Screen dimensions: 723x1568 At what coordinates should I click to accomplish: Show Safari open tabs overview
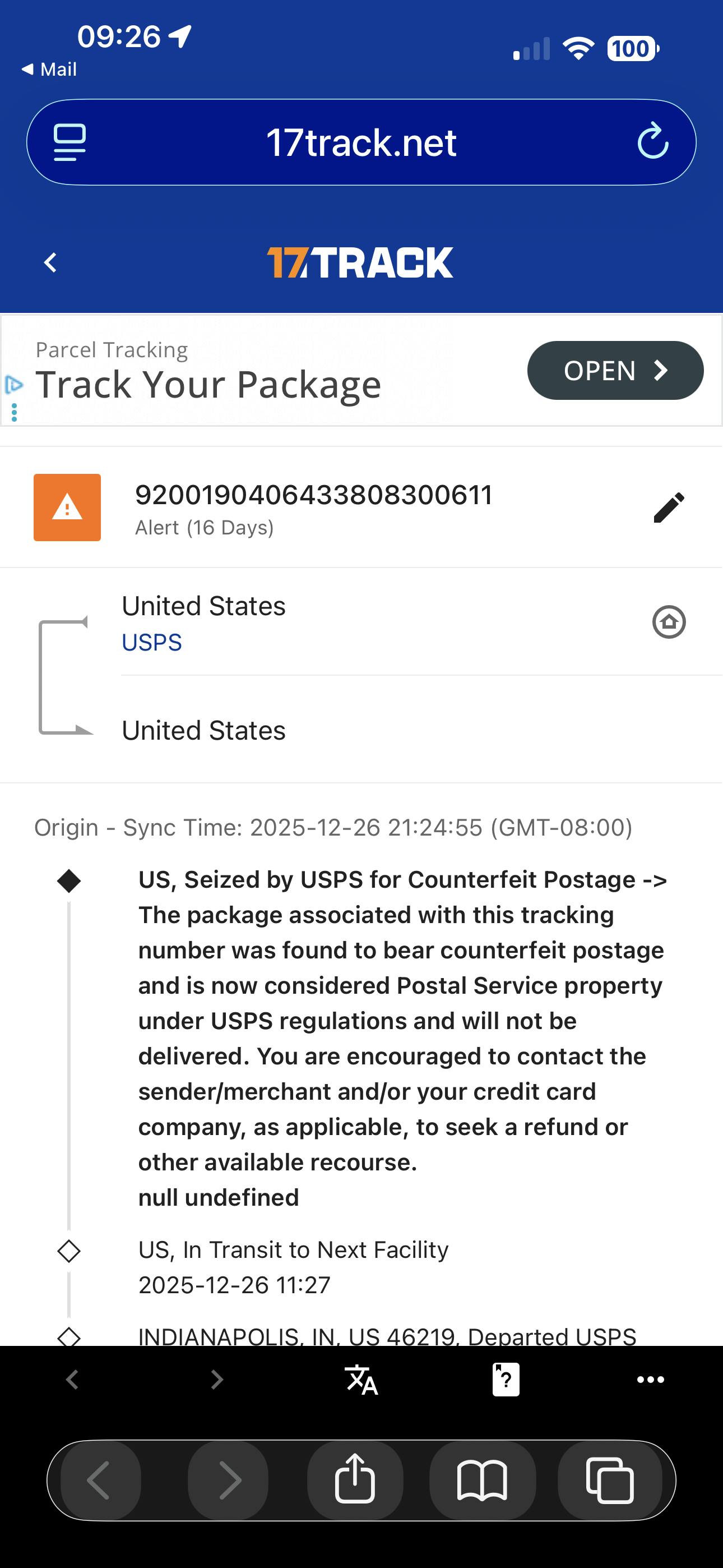coord(609,1480)
